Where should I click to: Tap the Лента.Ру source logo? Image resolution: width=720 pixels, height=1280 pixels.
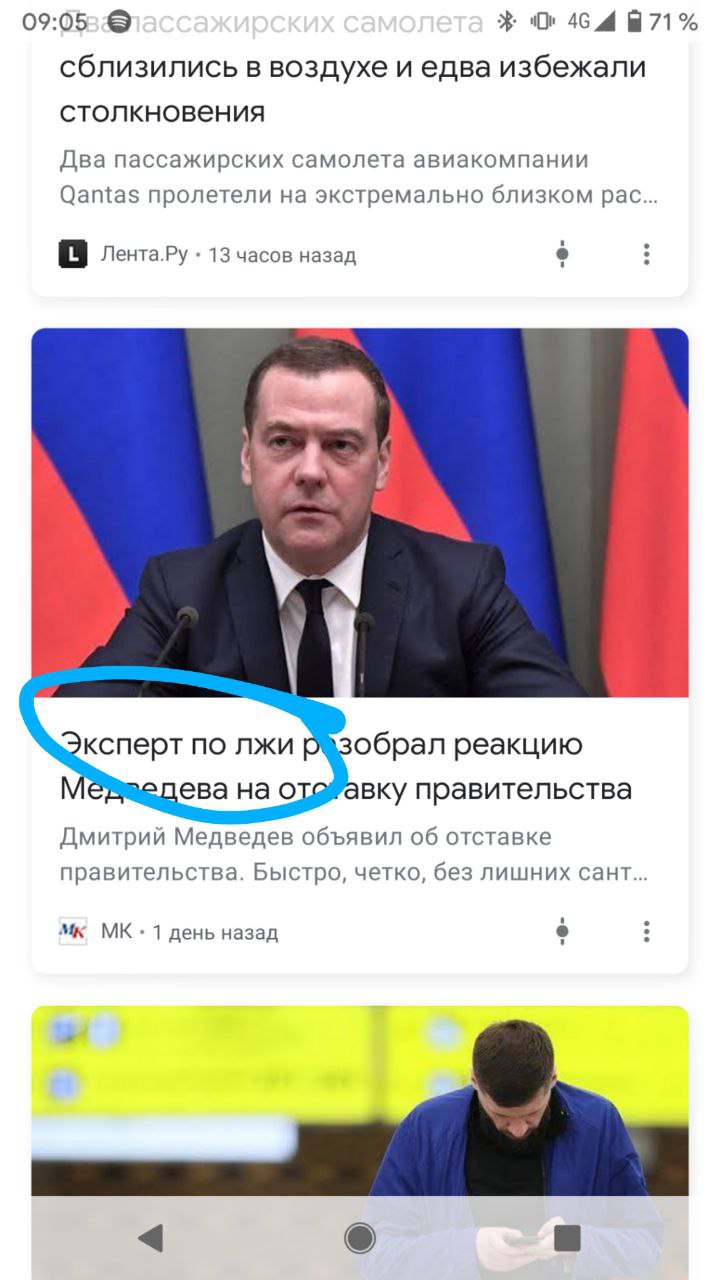(73, 254)
